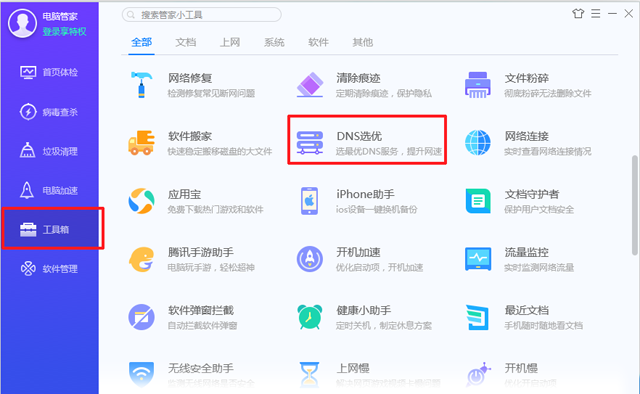Open the 清除痕迹 eraser icon

click(x=310, y=85)
